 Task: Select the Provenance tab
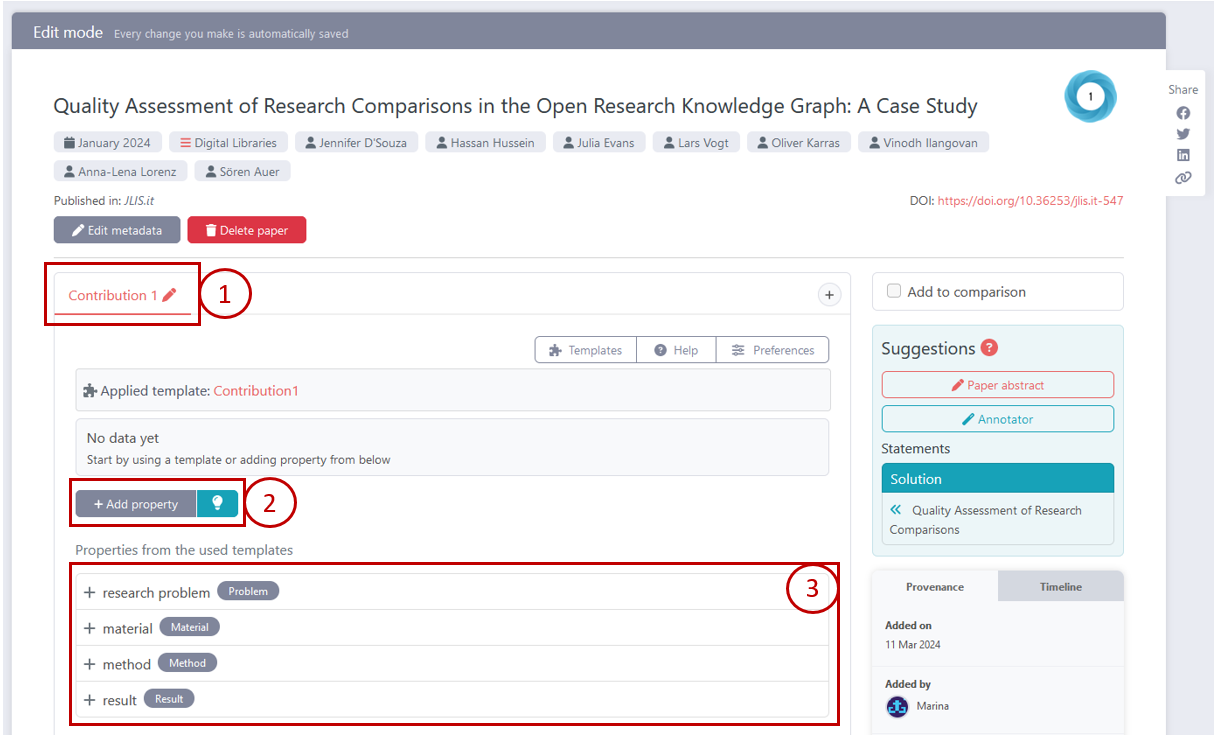(x=935, y=587)
